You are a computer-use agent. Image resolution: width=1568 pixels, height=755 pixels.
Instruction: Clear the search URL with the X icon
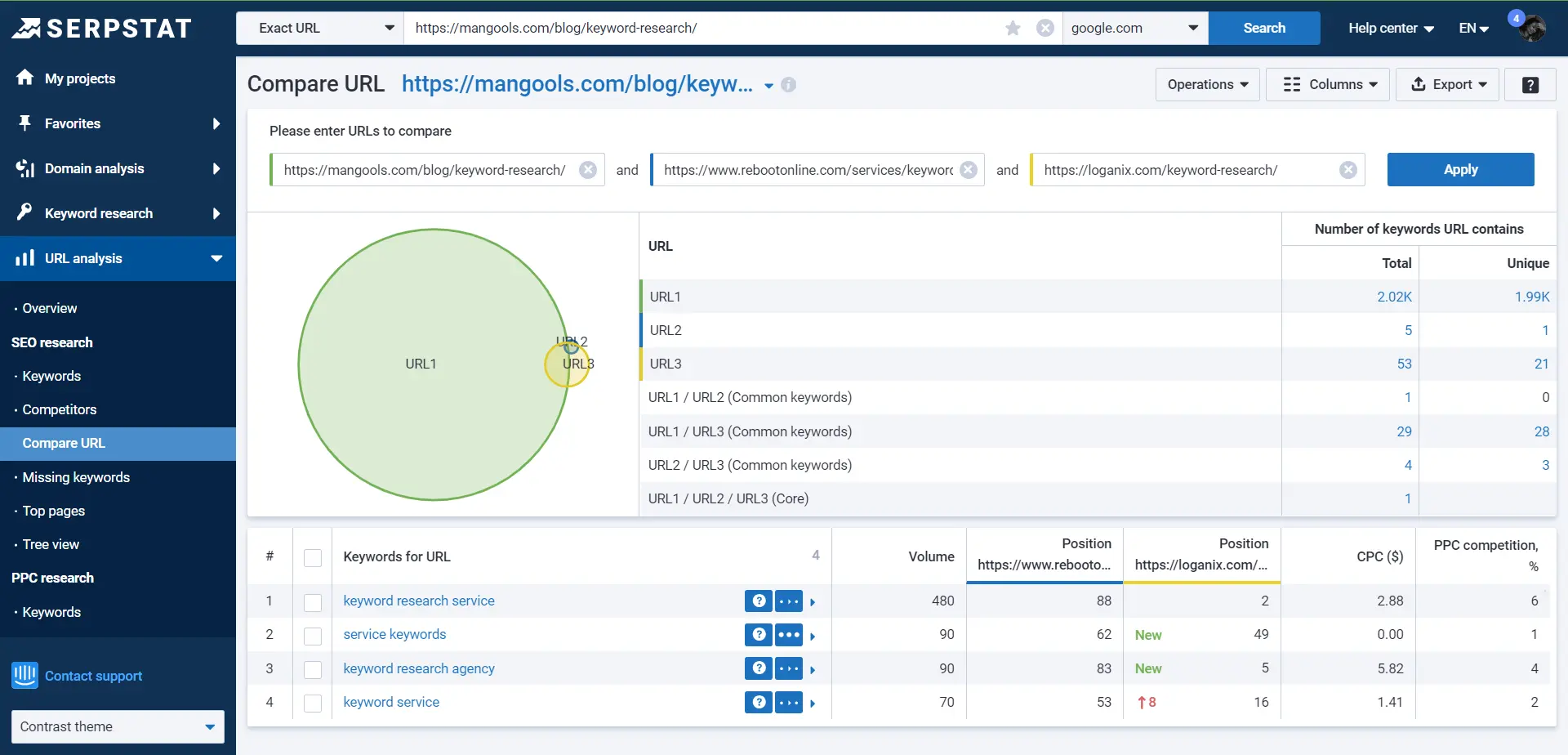(x=1045, y=29)
